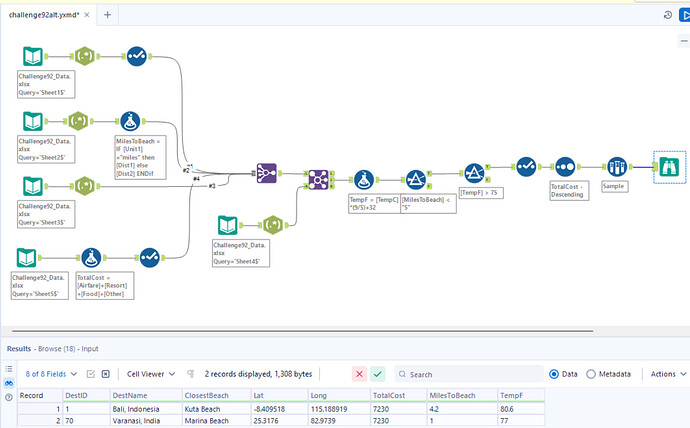Select the Data radio button

click(x=554, y=374)
